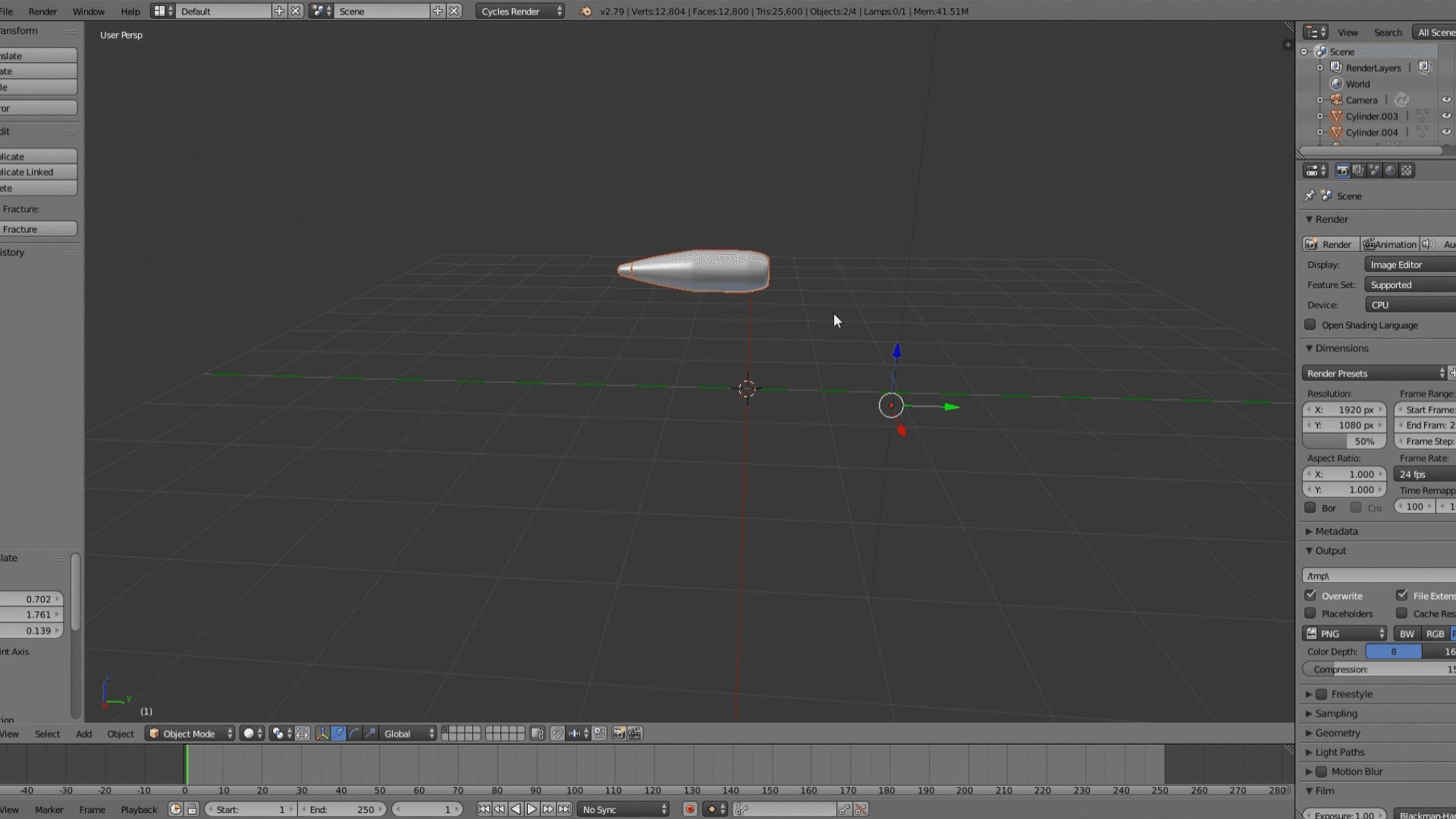
Task: Expand the Light Paths panel
Action: pyautogui.click(x=1338, y=752)
